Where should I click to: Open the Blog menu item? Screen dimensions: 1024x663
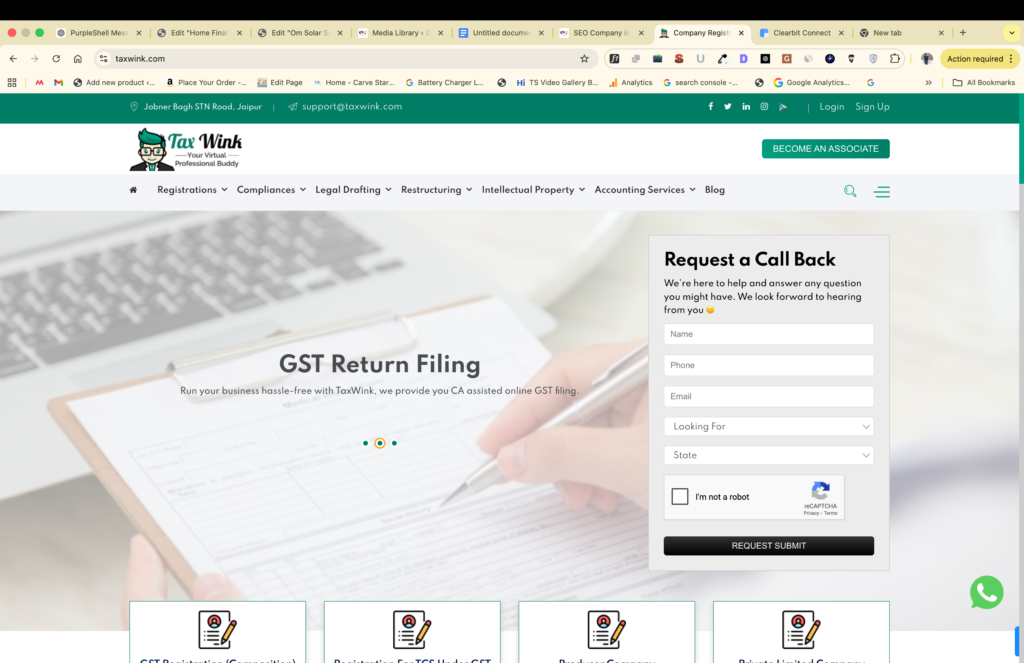(x=714, y=190)
